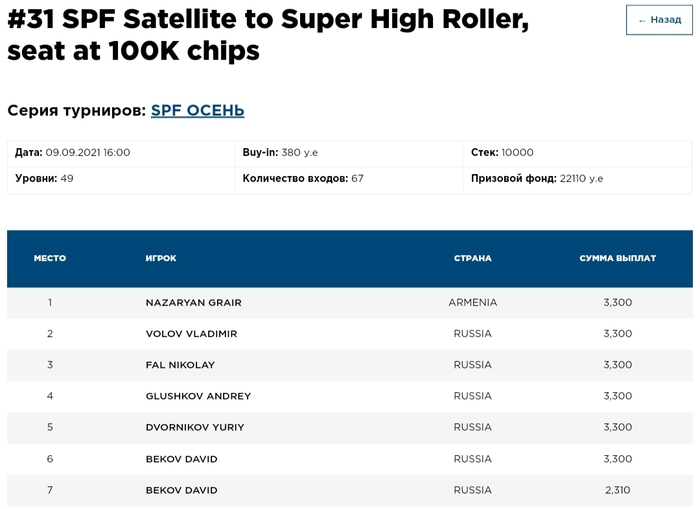Click on player FAL NIKOLAY
Image resolution: width=700 pixels, height=509 pixels.
[x=180, y=365]
